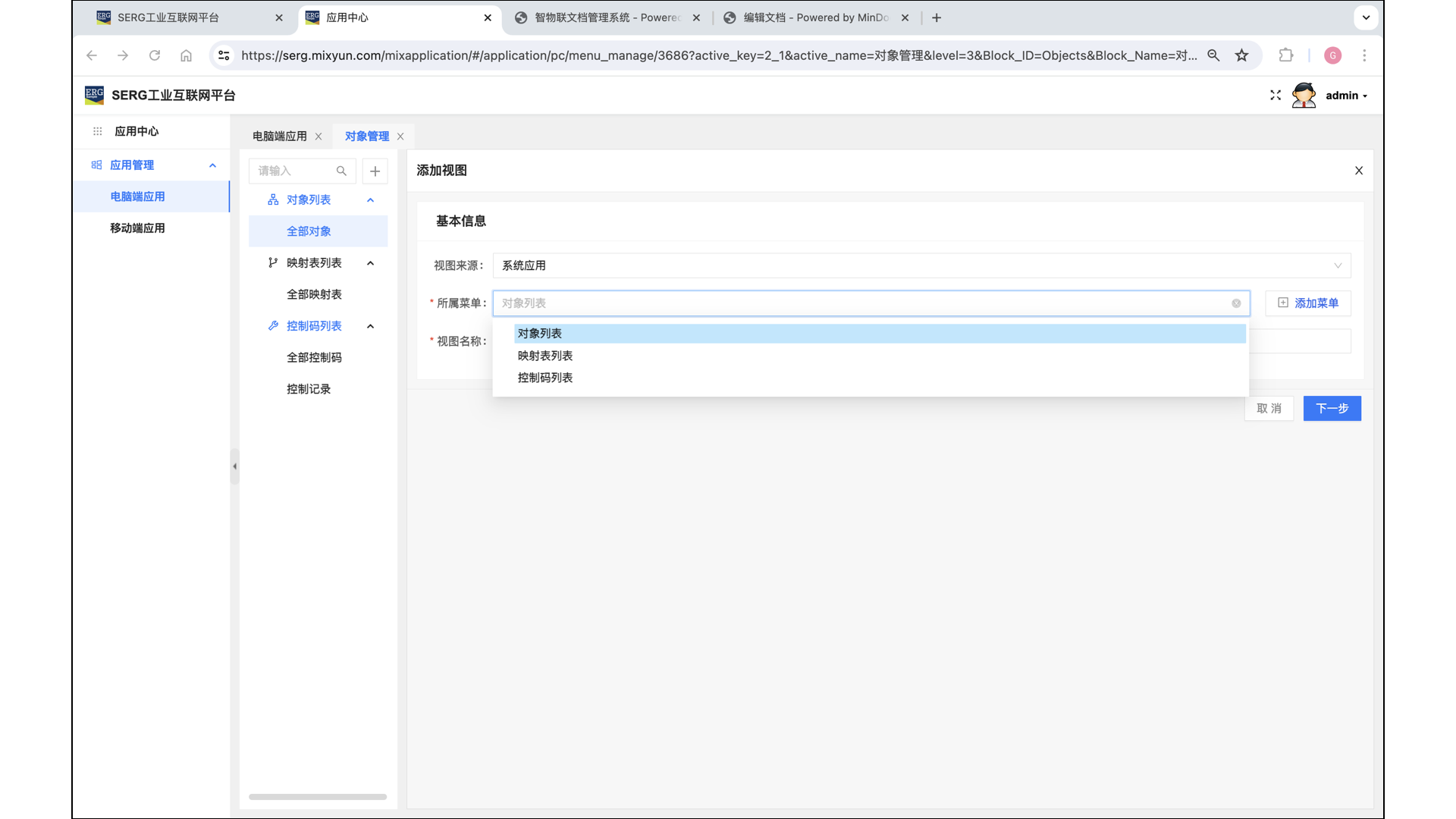Viewport: 1456px width, 819px height.
Task: Click the fullscreen toggle icon near admin
Action: 1276,96
